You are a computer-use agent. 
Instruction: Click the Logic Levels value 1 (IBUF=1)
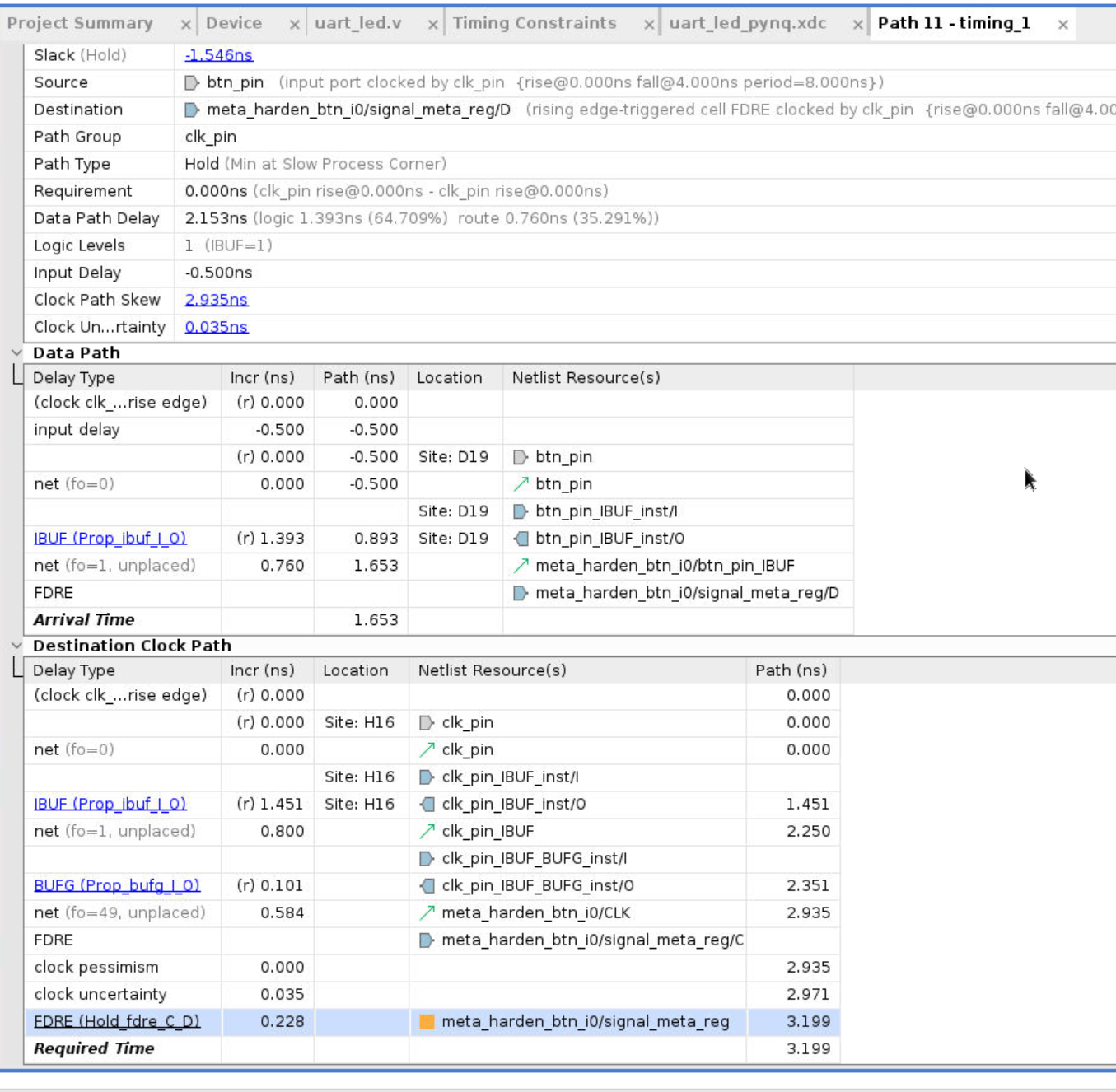point(228,245)
